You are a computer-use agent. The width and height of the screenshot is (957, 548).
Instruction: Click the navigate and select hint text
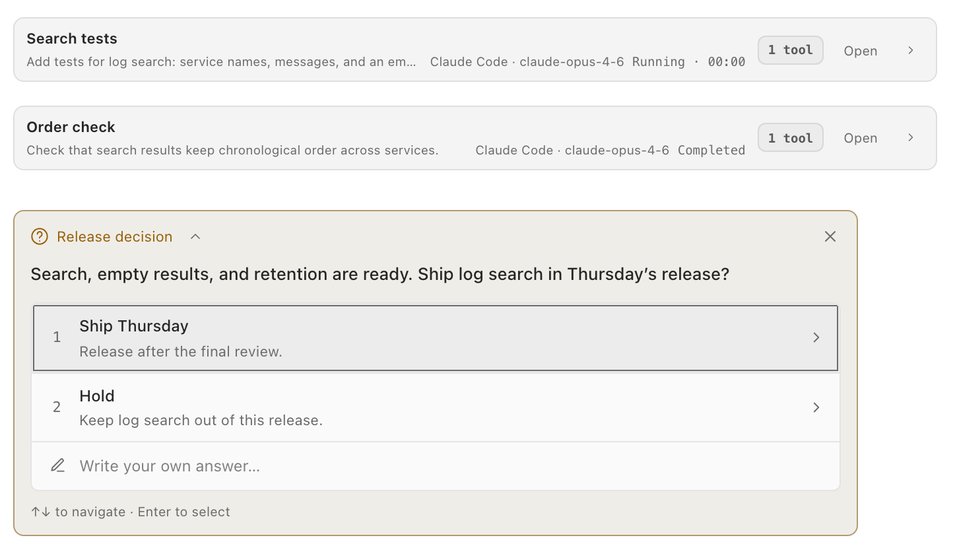click(131, 511)
